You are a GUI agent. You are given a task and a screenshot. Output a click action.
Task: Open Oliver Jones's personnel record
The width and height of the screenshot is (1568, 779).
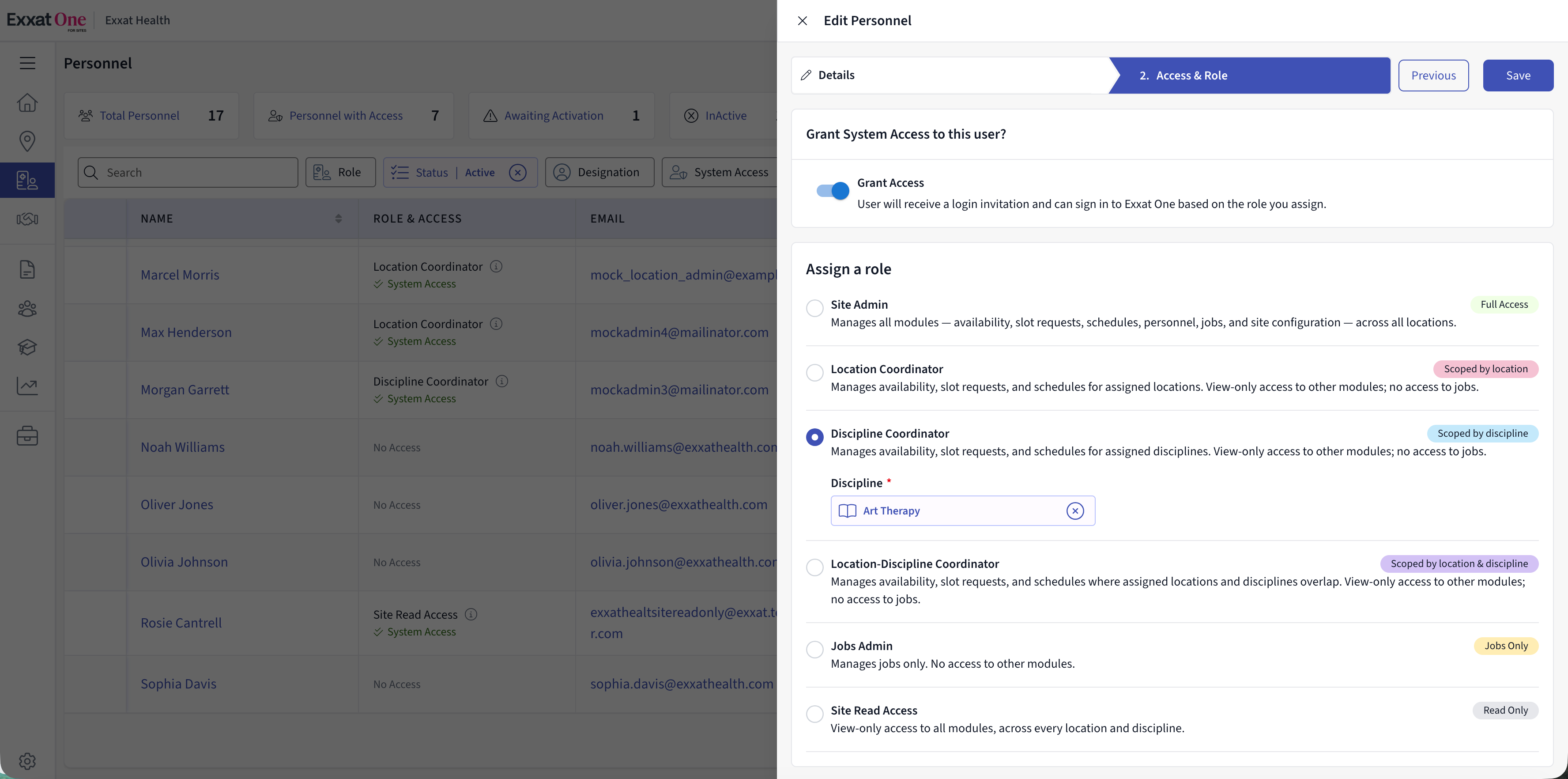click(x=177, y=504)
